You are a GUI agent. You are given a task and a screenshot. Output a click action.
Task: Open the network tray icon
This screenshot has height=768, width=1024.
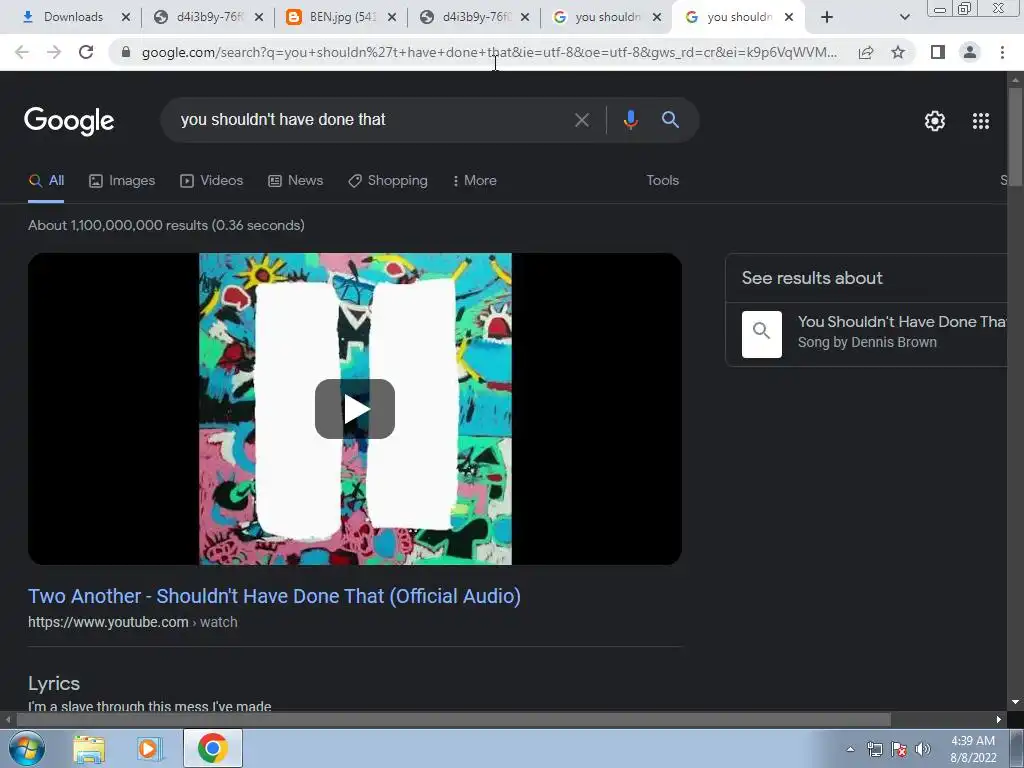(874, 749)
